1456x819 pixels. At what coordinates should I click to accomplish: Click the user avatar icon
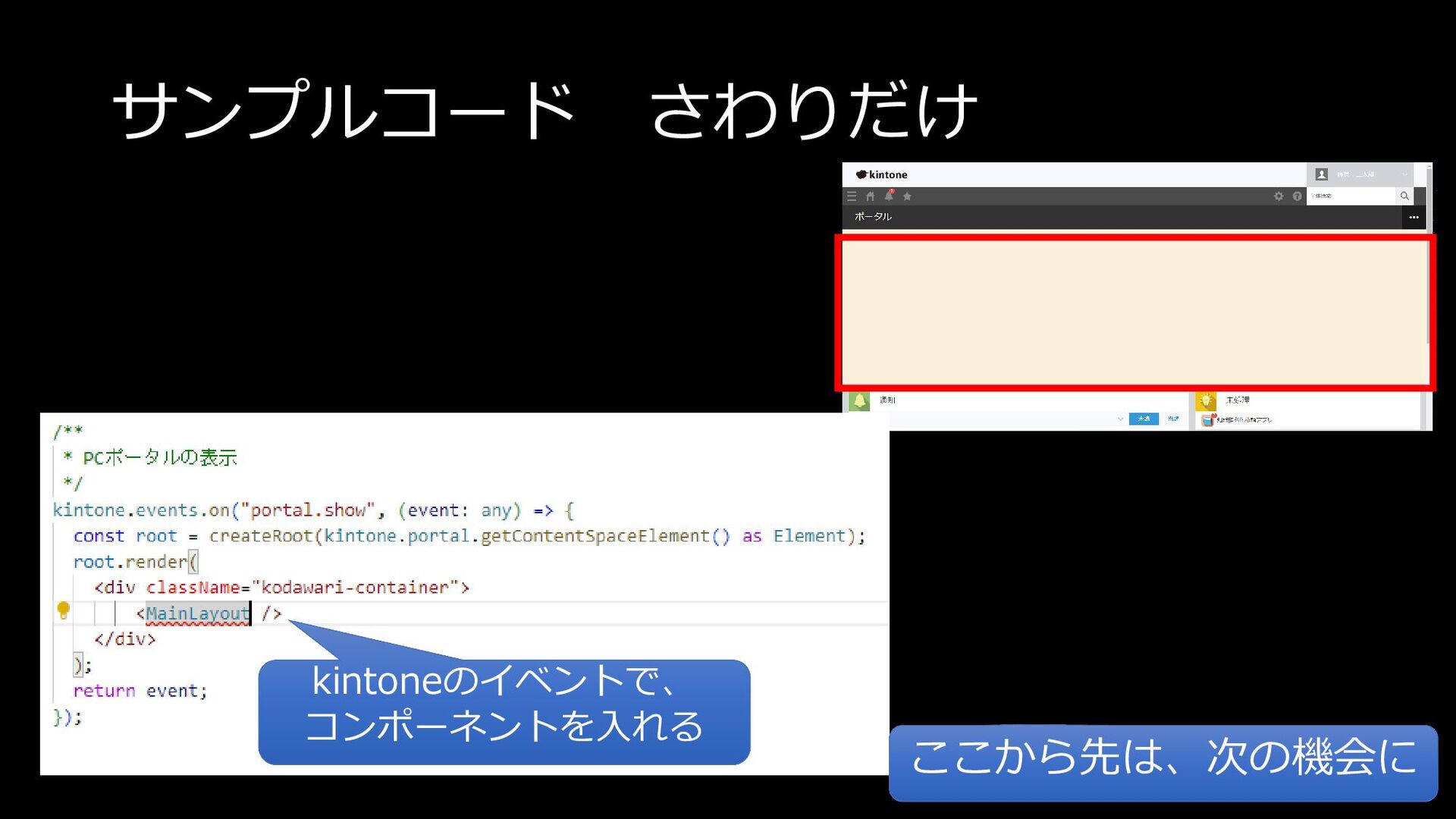pos(1322,174)
